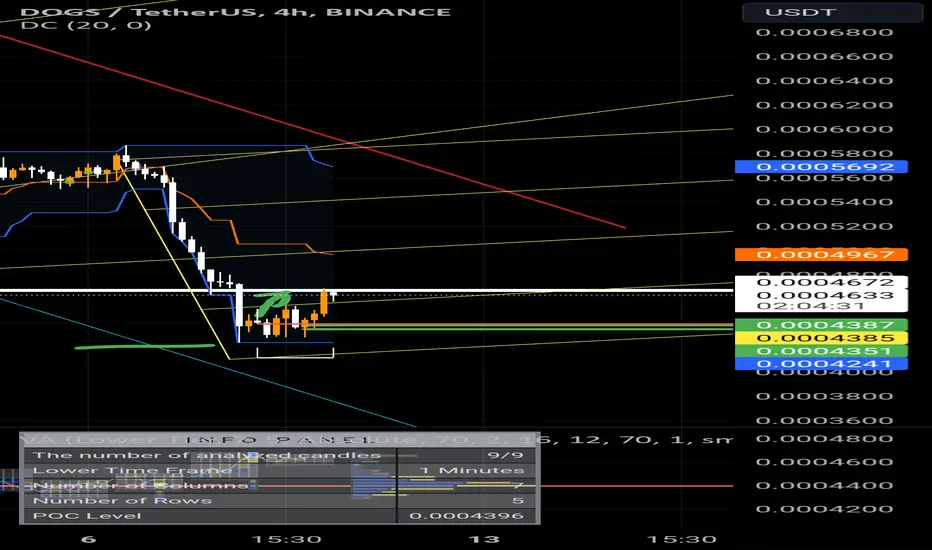Click the Number of Rows row label
The height and width of the screenshot is (550, 932).
[x=122, y=501]
